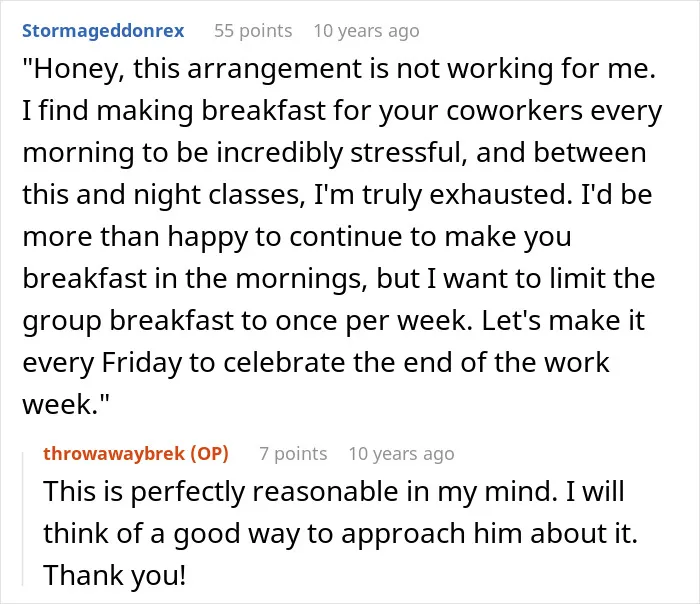Click 'celebrate the end of the work' line
The image size is (700, 604).
pos(416,362)
